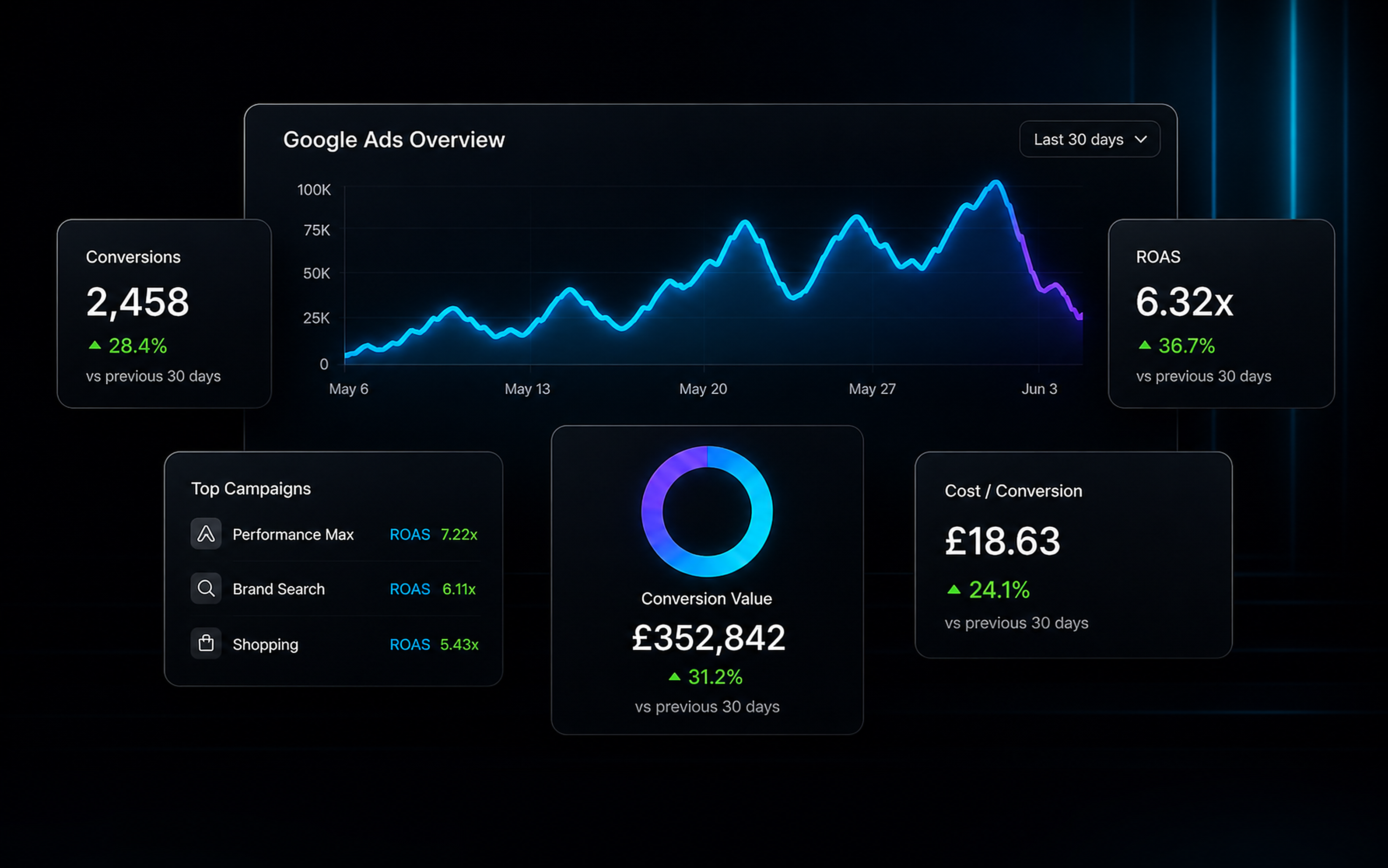Click the May 6 axis label

(x=348, y=388)
